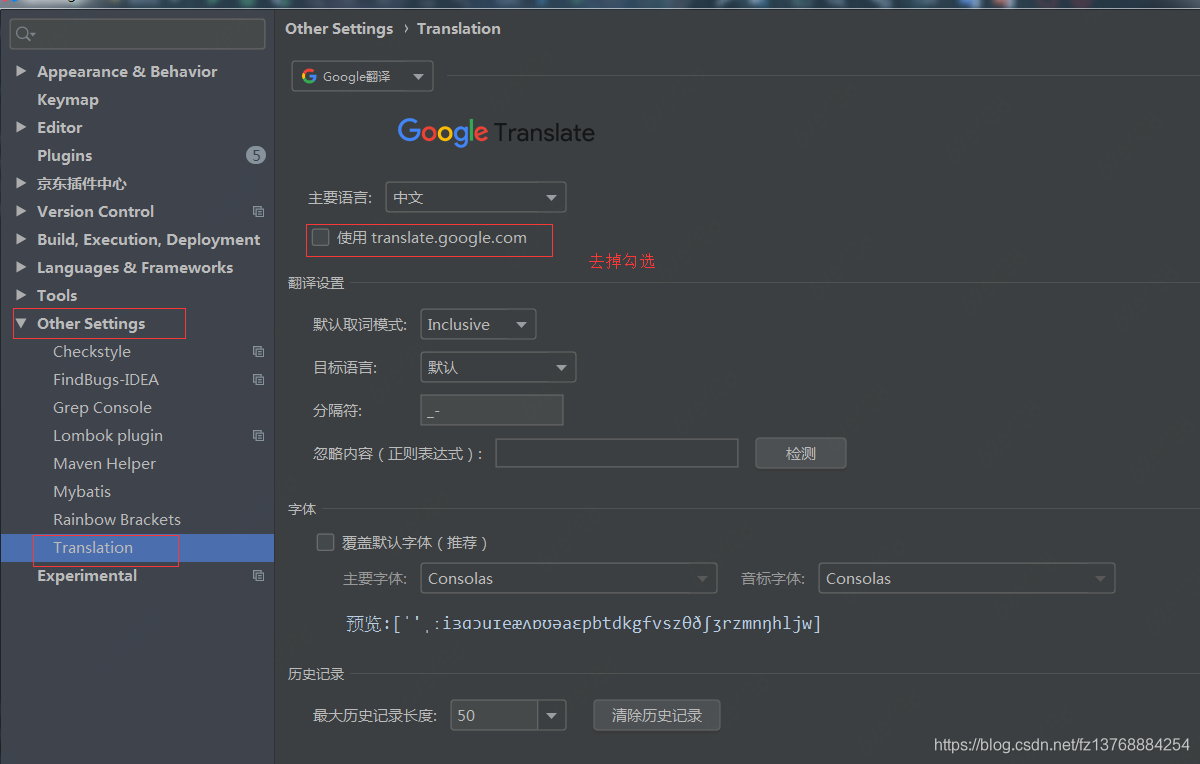Click the 忽略内容(正则表达式) input field

(617, 453)
